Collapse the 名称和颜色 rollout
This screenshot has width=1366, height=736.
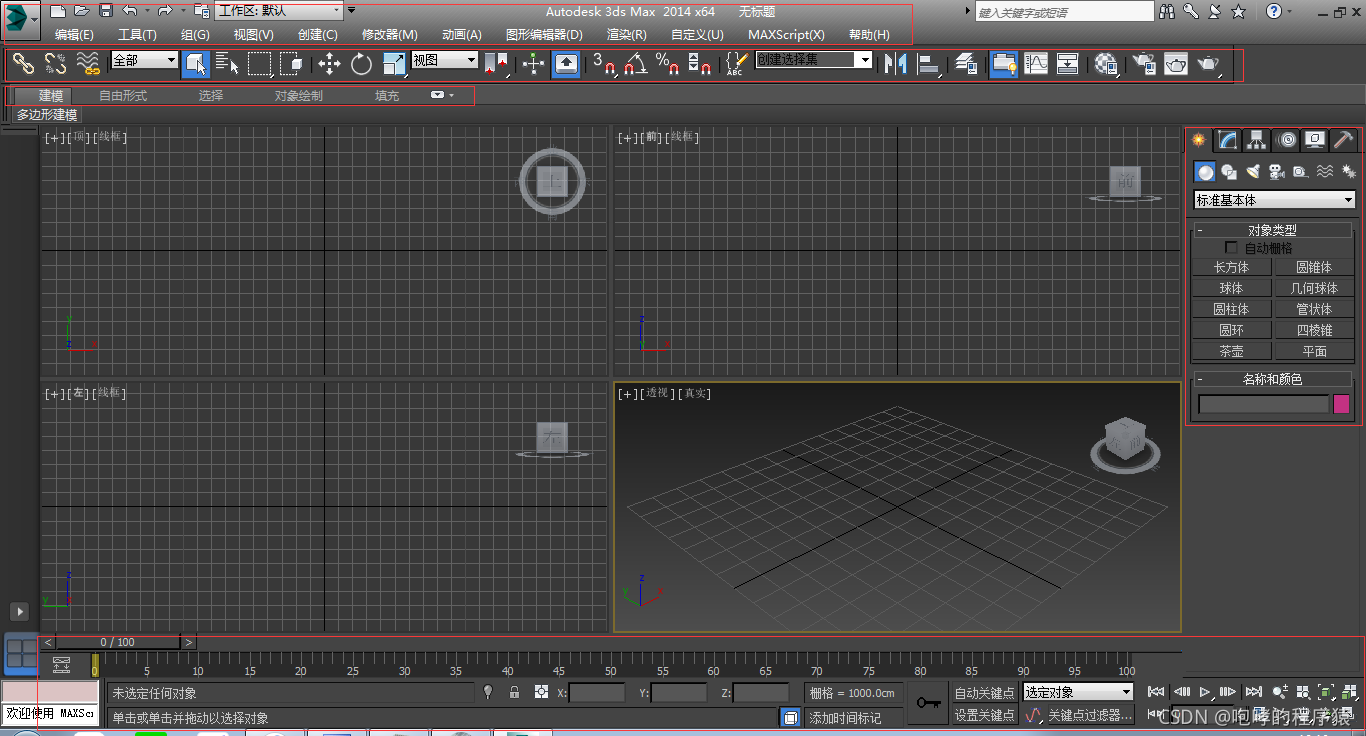(x=1273, y=379)
